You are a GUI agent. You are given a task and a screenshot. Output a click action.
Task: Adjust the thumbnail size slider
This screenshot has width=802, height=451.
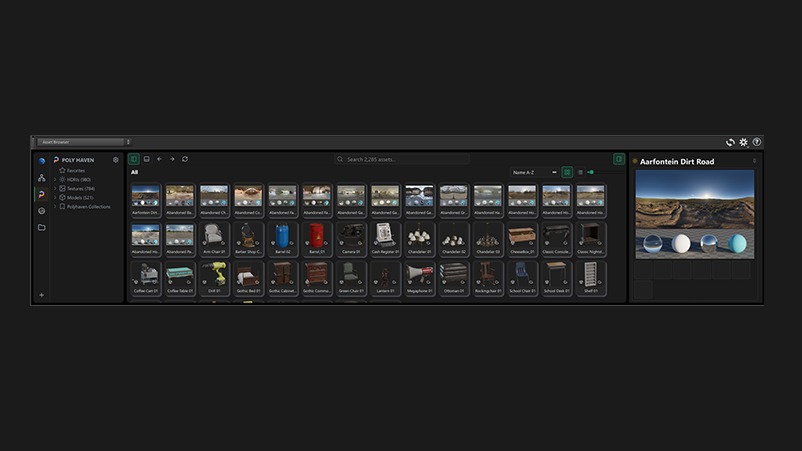coord(606,172)
